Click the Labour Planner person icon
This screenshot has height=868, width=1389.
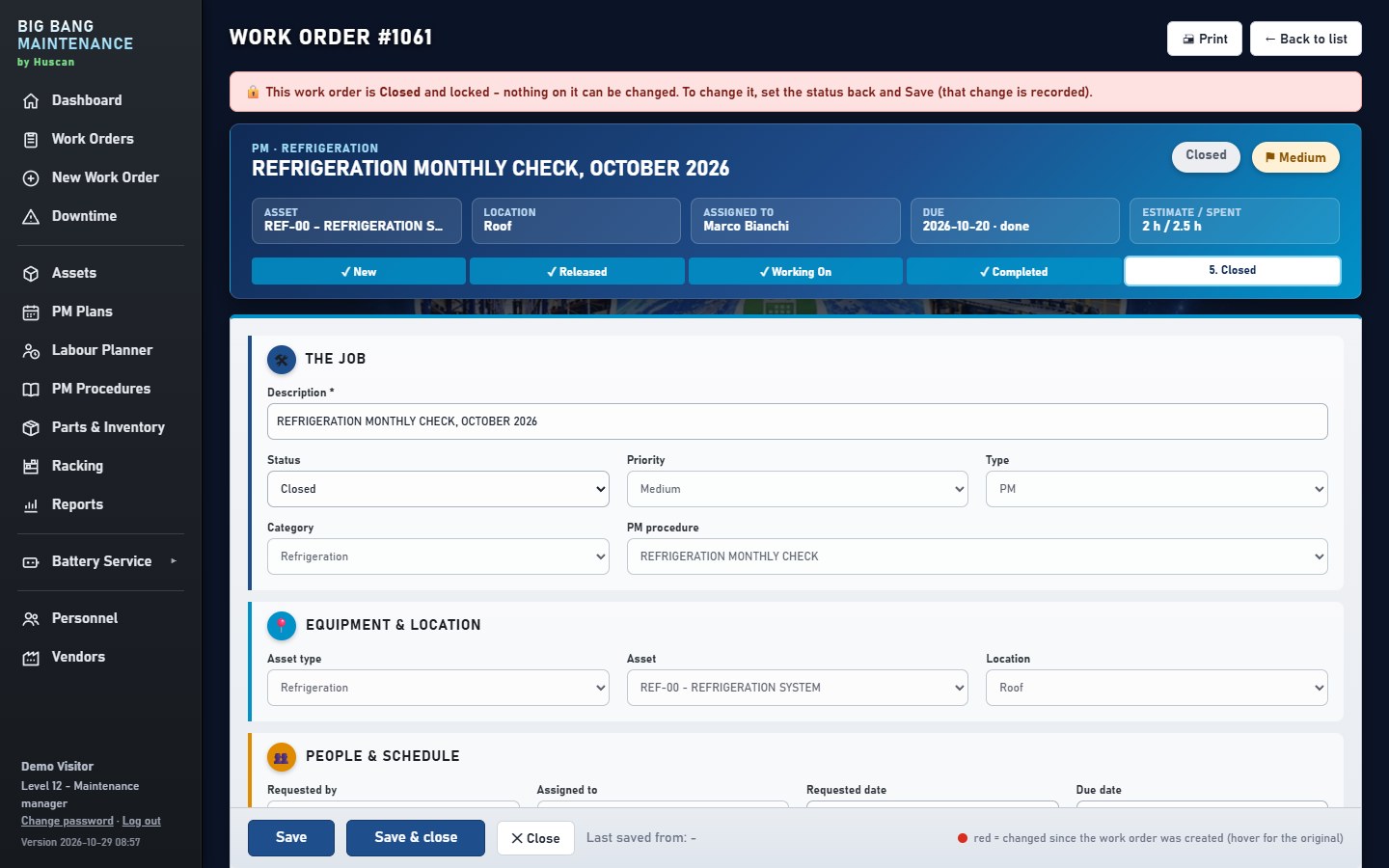pos(31,350)
